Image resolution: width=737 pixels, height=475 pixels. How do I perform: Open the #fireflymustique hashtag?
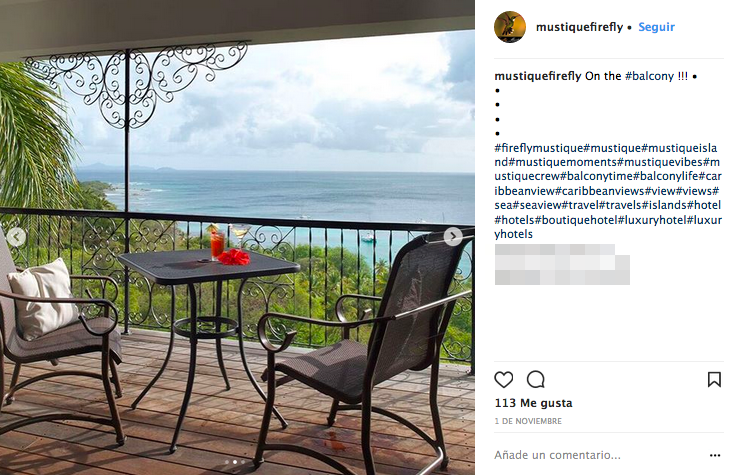[539, 148]
